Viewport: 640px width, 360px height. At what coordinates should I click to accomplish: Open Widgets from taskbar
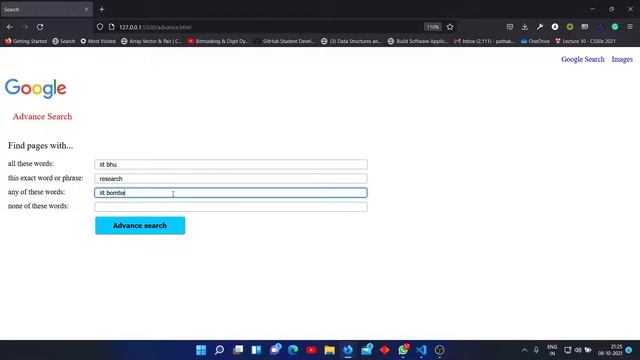[256, 350]
